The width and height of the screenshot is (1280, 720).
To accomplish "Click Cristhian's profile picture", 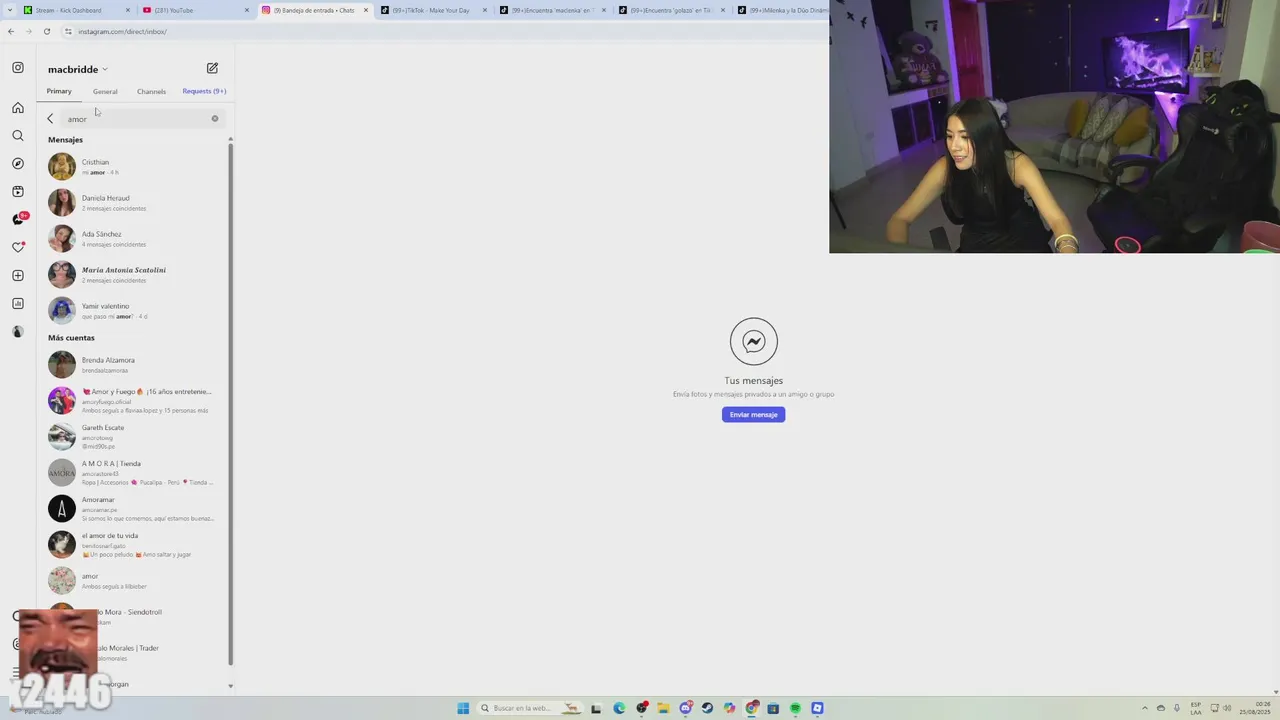I will pyautogui.click(x=62, y=167).
